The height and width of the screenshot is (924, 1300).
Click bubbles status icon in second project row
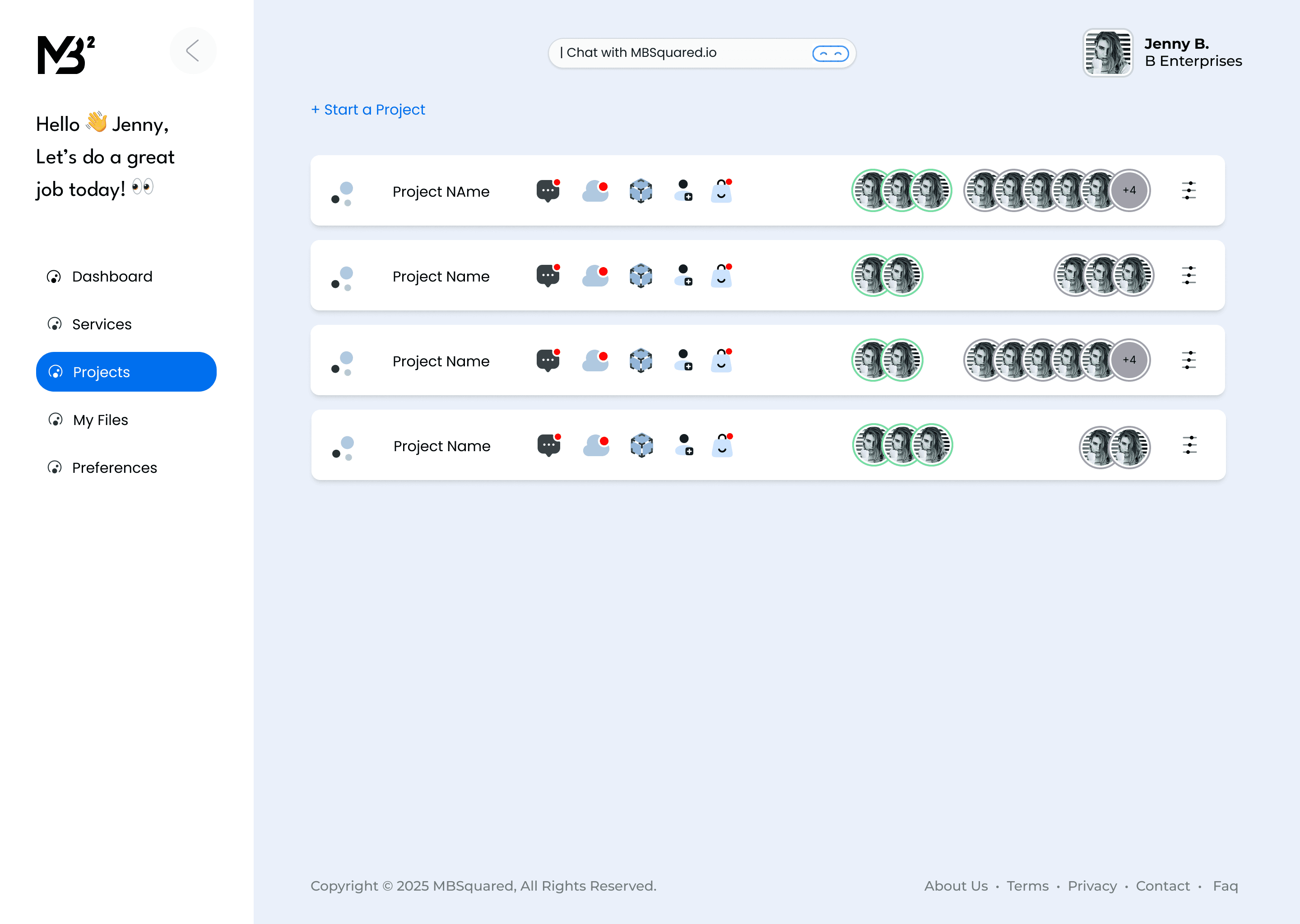click(343, 277)
